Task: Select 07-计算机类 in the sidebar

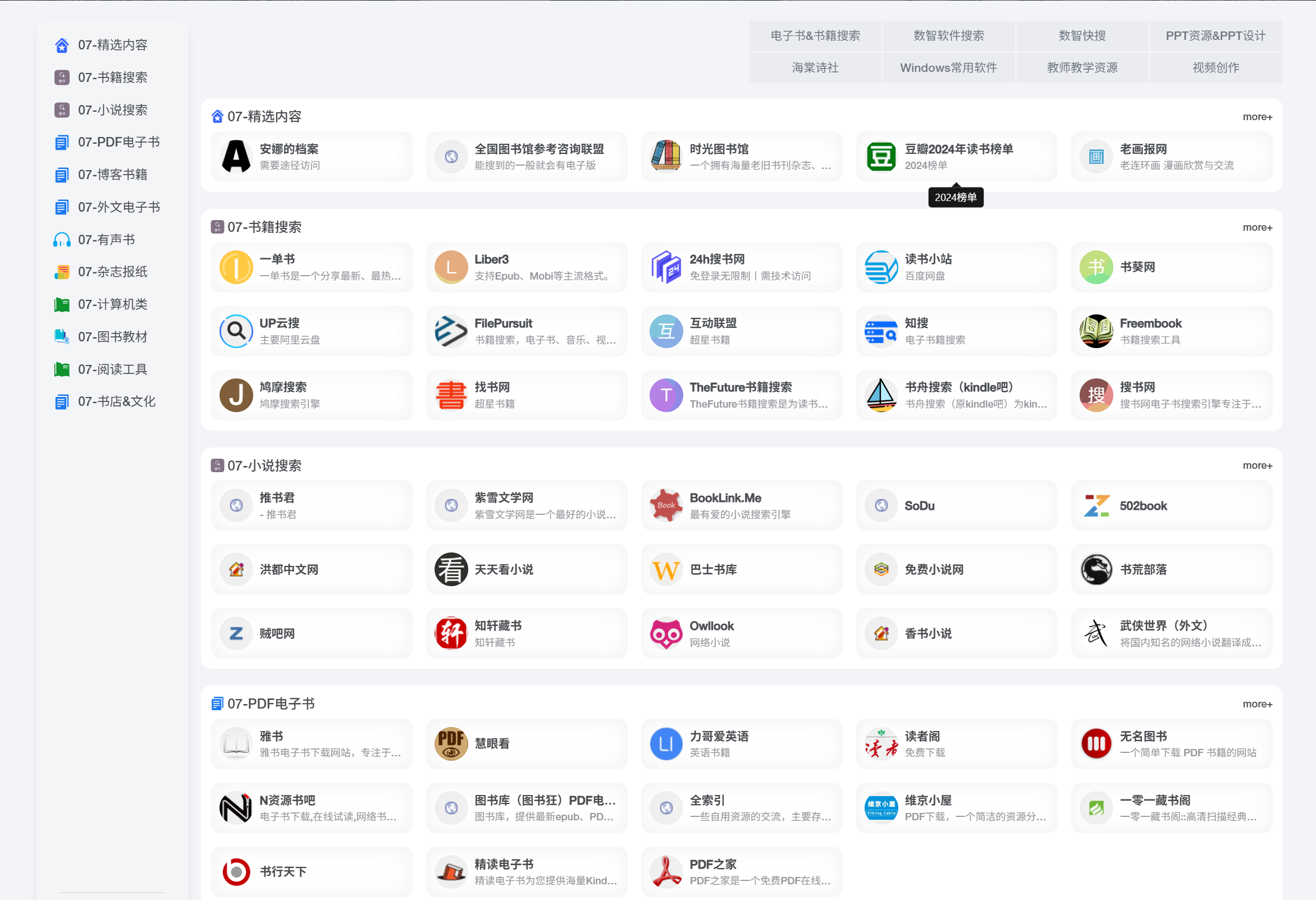Action: coord(112,305)
